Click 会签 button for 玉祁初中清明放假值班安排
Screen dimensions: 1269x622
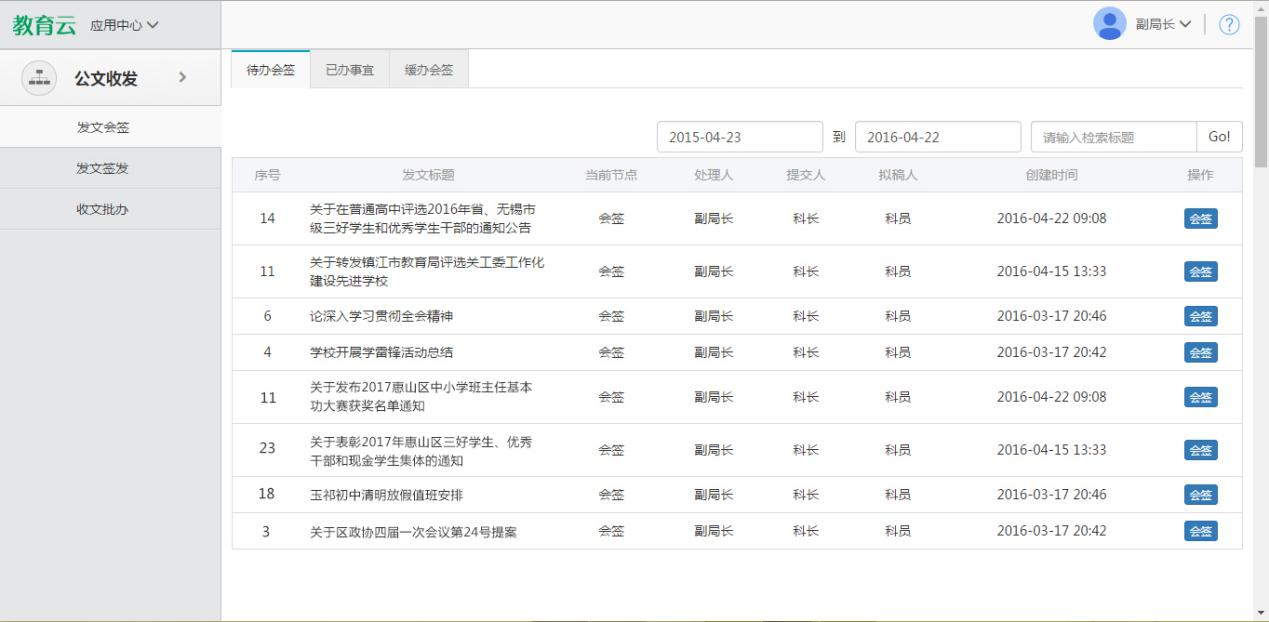point(1200,495)
